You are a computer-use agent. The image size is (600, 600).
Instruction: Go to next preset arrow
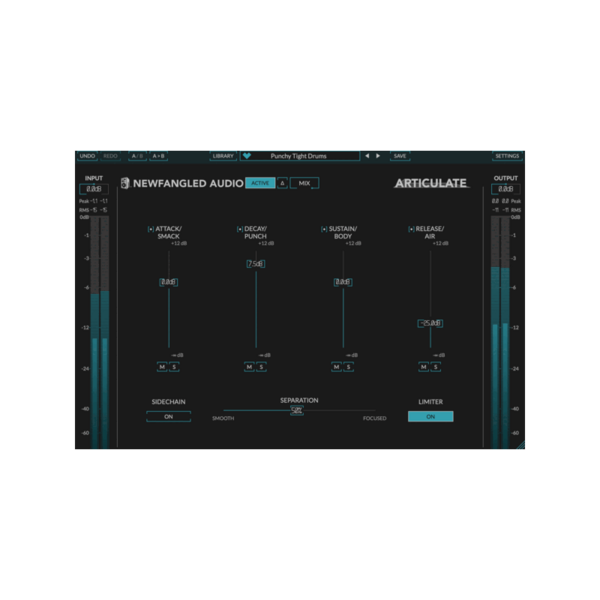tap(378, 156)
